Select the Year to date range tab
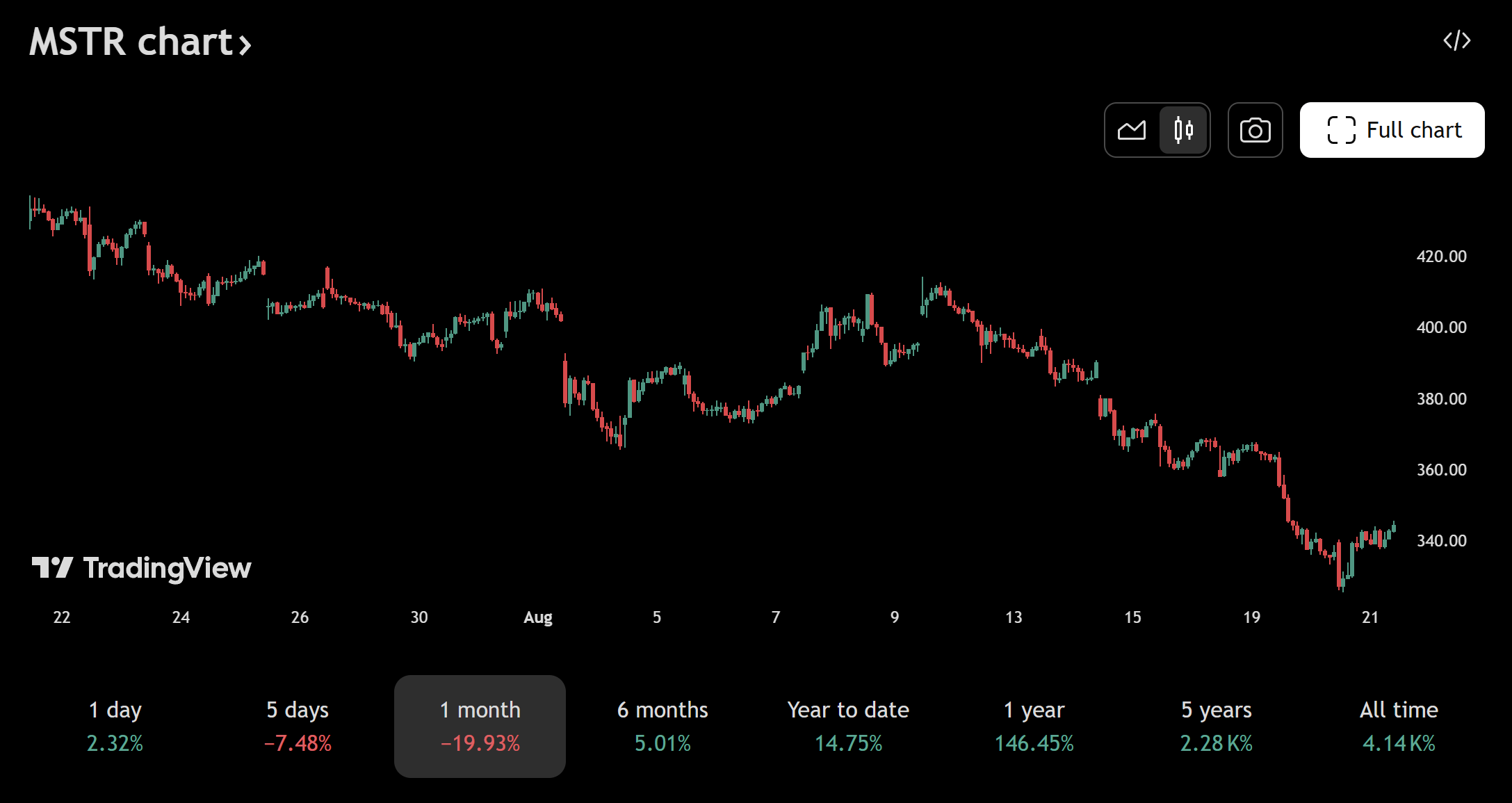The height and width of the screenshot is (803, 1512). coord(847,725)
